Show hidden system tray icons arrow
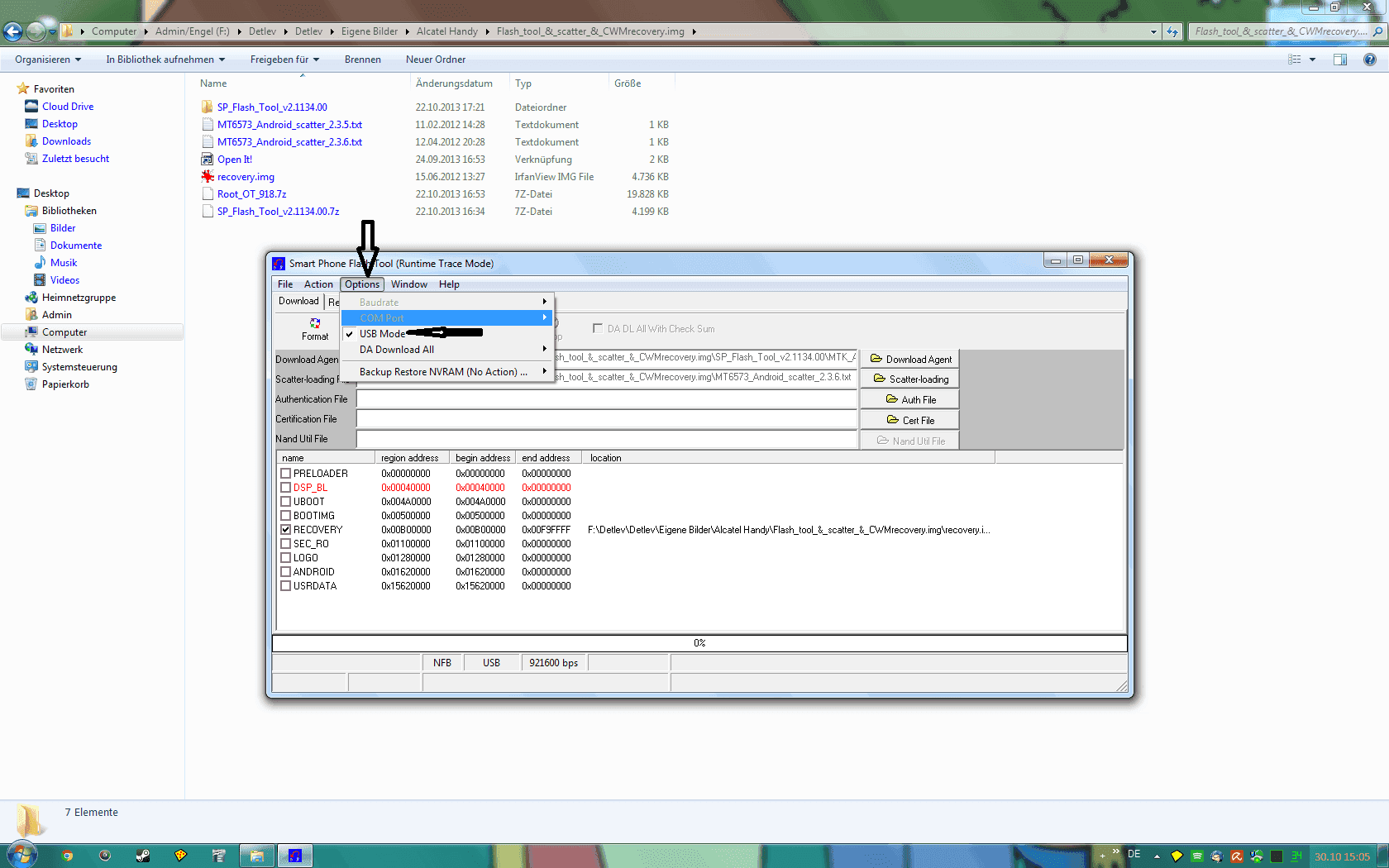Viewport: 1389px width, 868px height. [x=1157, y=856]
